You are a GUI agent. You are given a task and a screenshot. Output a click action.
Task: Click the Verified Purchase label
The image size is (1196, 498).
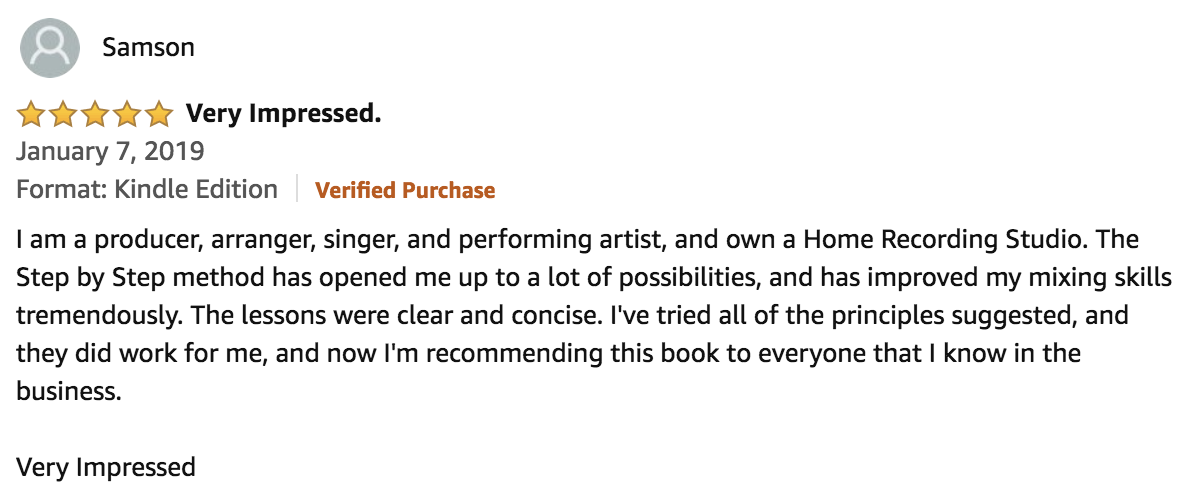405,190
